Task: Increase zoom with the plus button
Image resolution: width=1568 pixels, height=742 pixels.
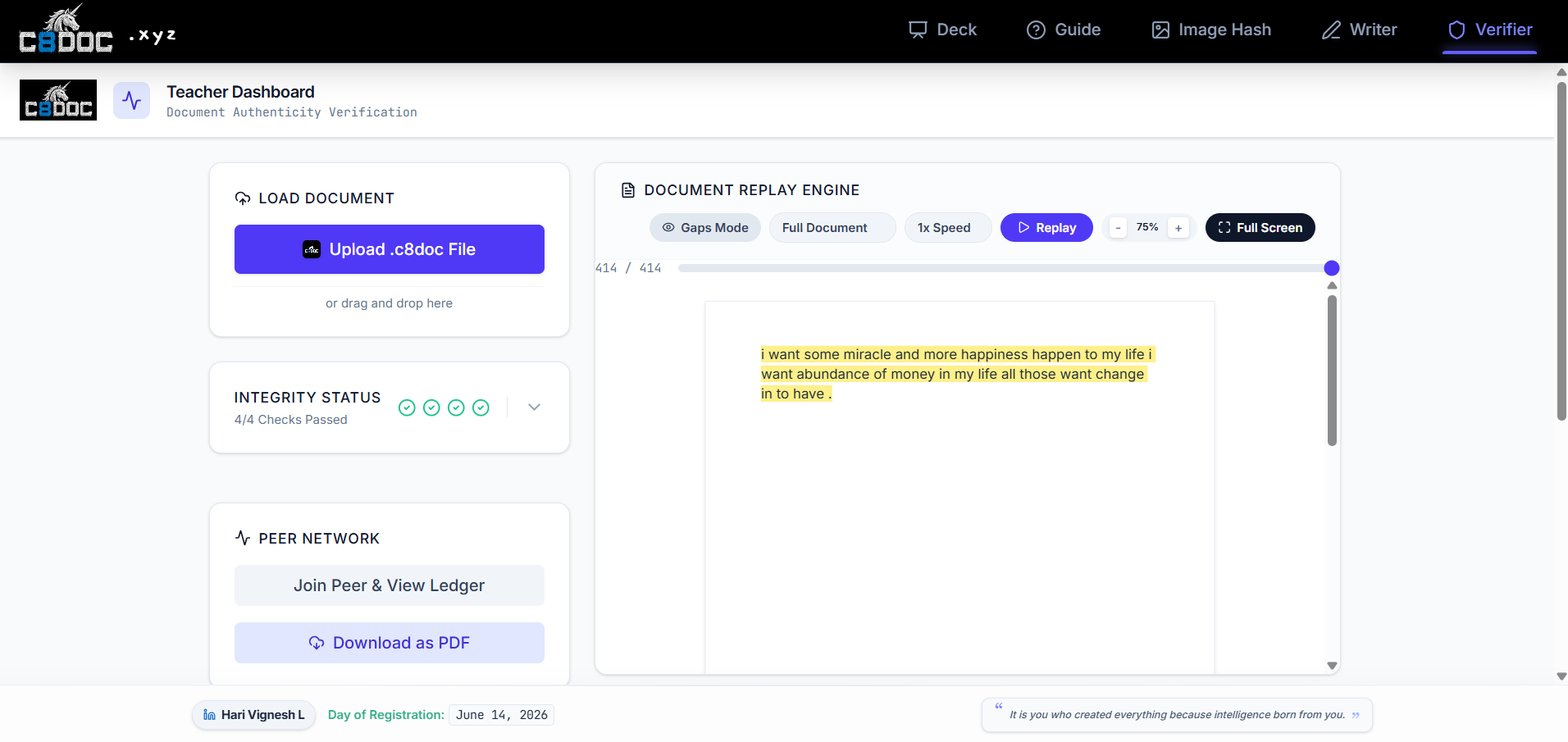Action: [1178, 228]
